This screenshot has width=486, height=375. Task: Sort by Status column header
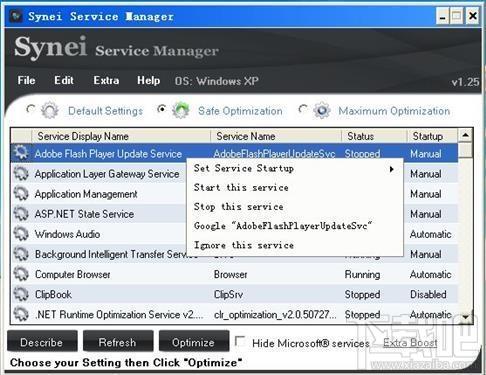click(x=374, y=136)
